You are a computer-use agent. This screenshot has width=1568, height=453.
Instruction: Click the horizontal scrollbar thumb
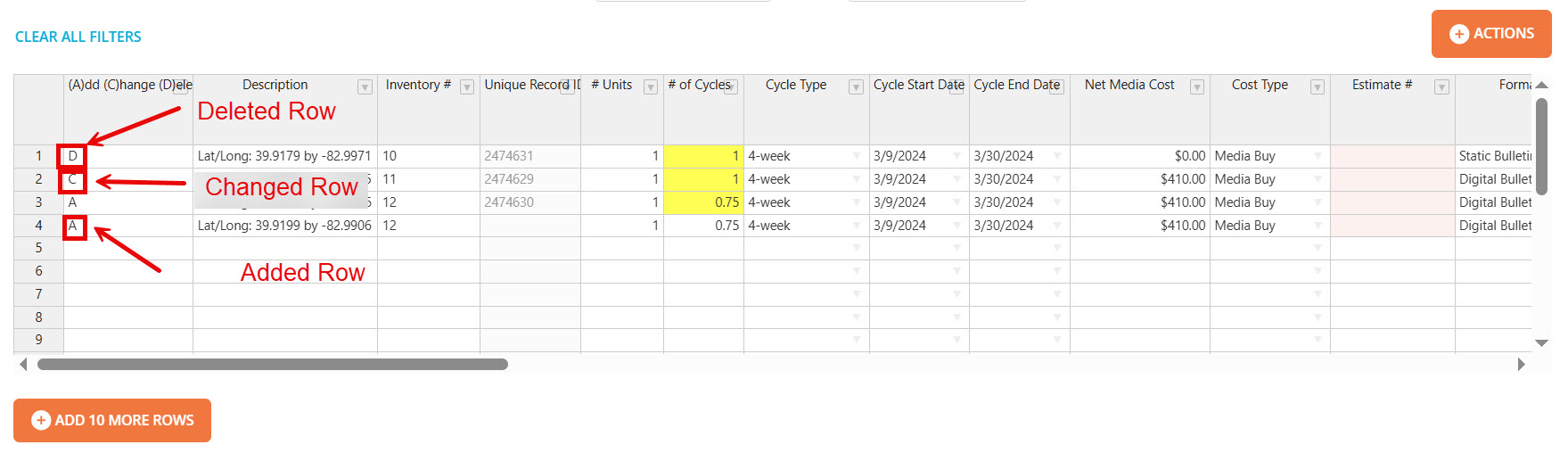pos(272,364)
